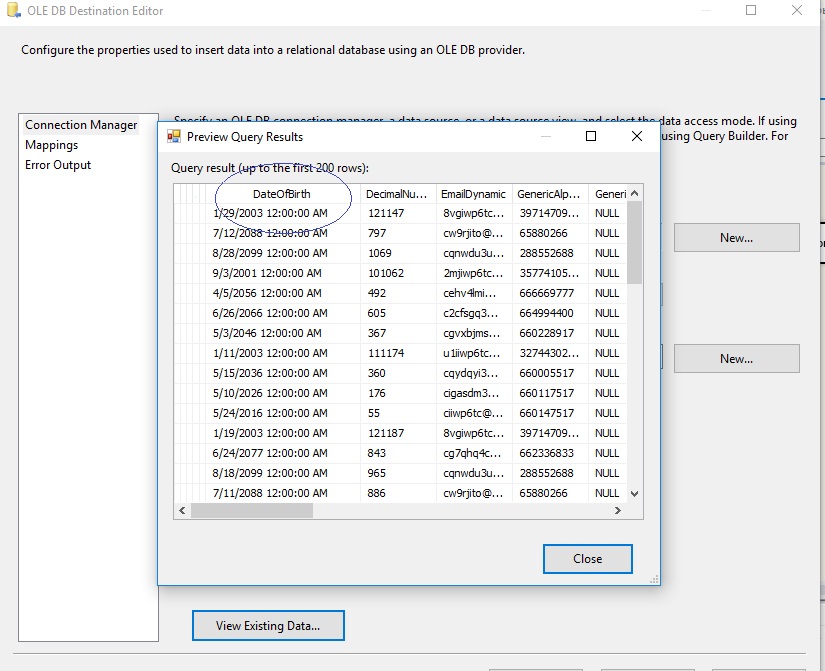Select Connection Manager page in the editor
Image resolution: width=825 pixels, height=671 pixels.
pyautogui.click(x=81, y=125)
